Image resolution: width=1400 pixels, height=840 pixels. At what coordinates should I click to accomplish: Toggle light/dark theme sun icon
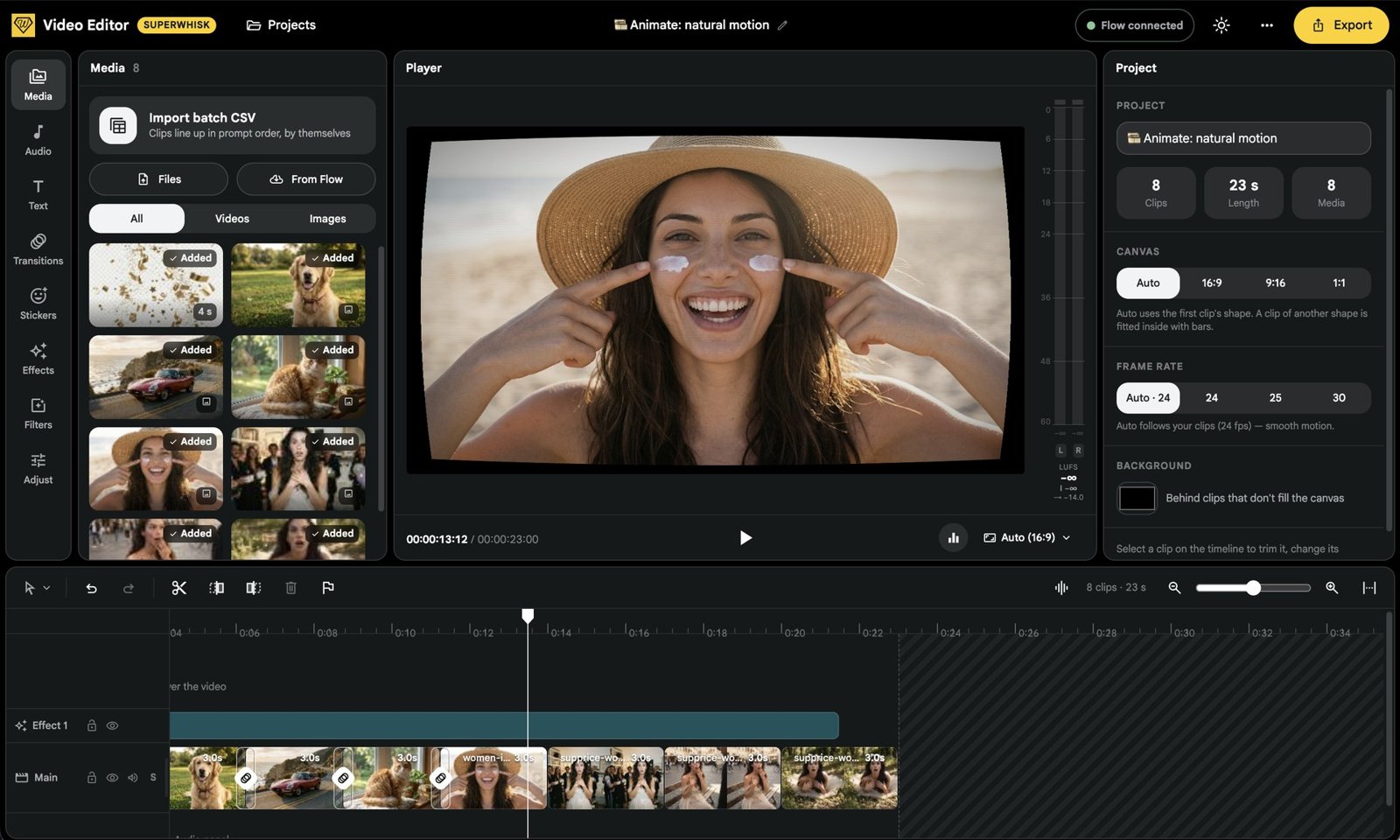point(1221,25)
